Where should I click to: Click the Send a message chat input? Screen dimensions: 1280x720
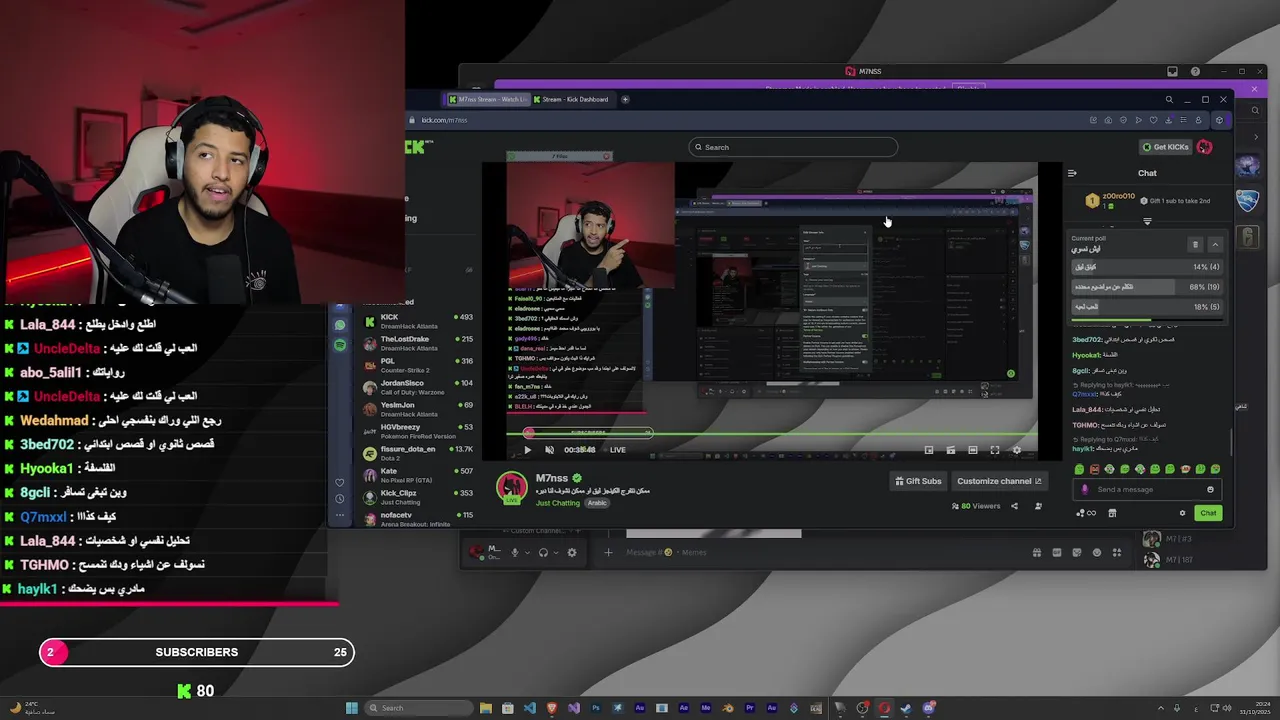point(1146,489)
